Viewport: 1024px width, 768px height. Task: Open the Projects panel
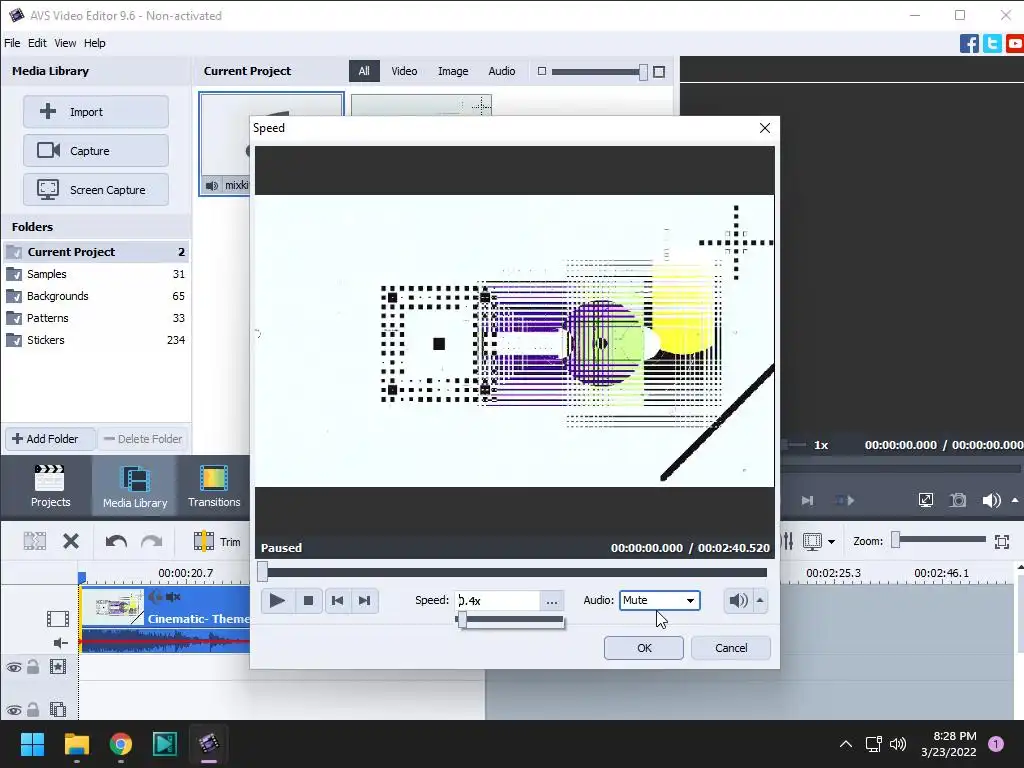[50, 486]
